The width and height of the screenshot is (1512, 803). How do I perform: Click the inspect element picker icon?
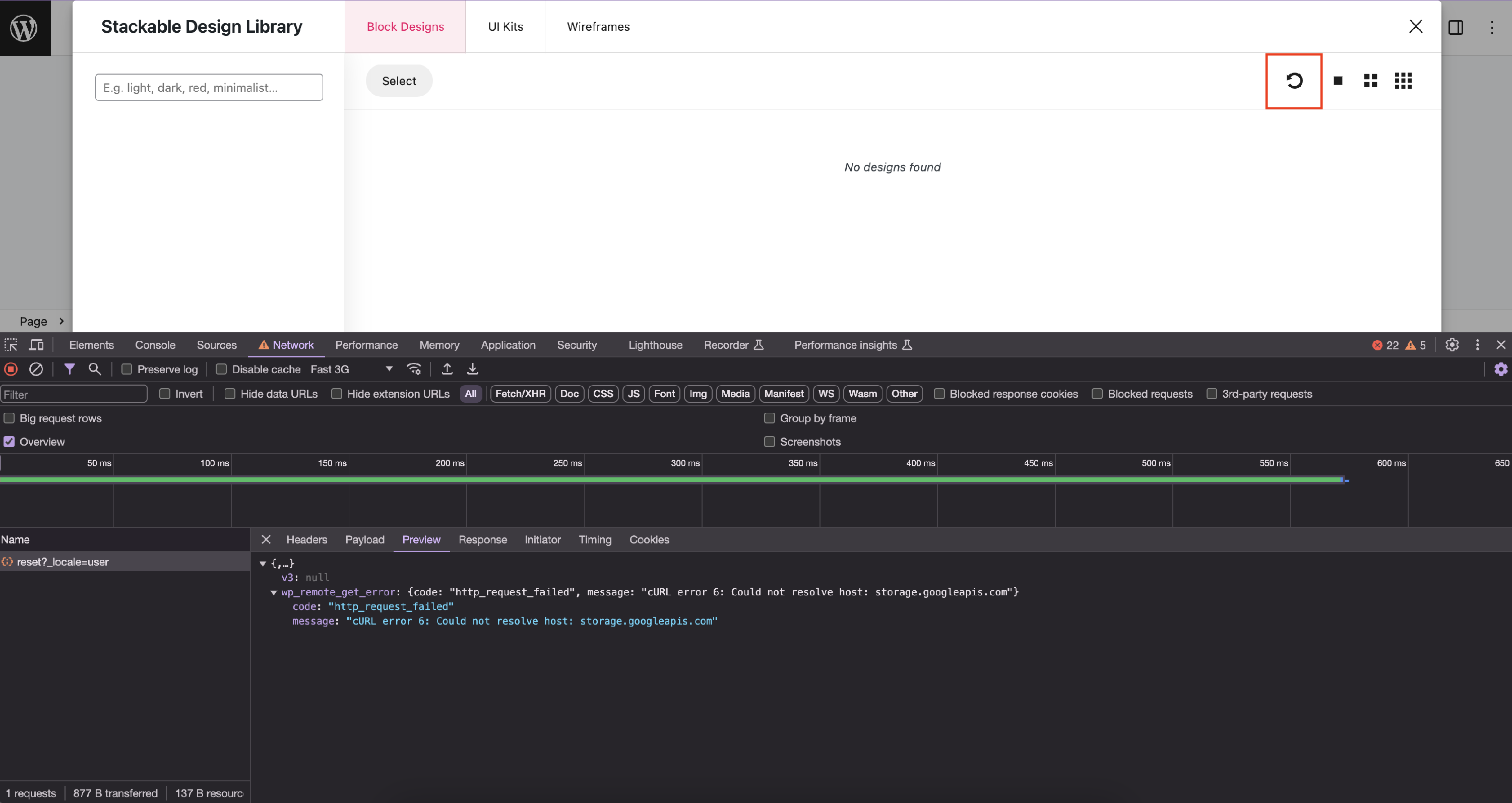(x=11, y=345)
